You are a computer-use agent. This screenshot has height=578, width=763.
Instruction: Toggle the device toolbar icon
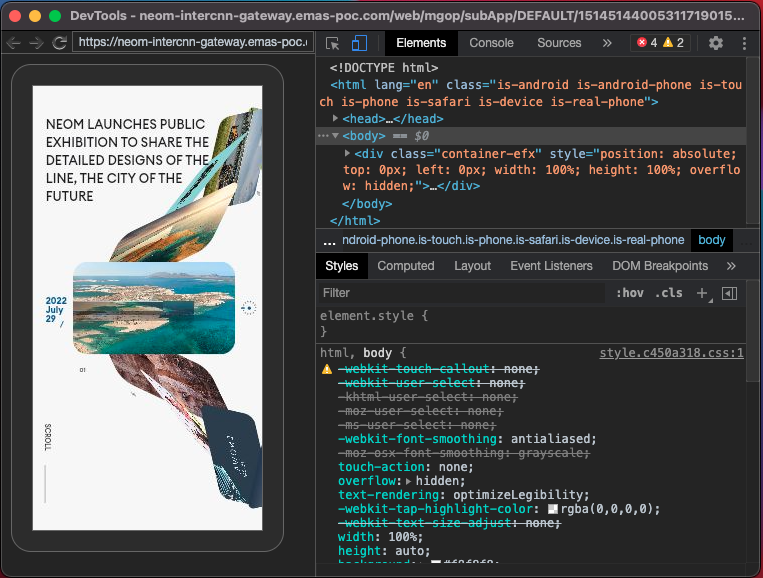coord(359,43)
